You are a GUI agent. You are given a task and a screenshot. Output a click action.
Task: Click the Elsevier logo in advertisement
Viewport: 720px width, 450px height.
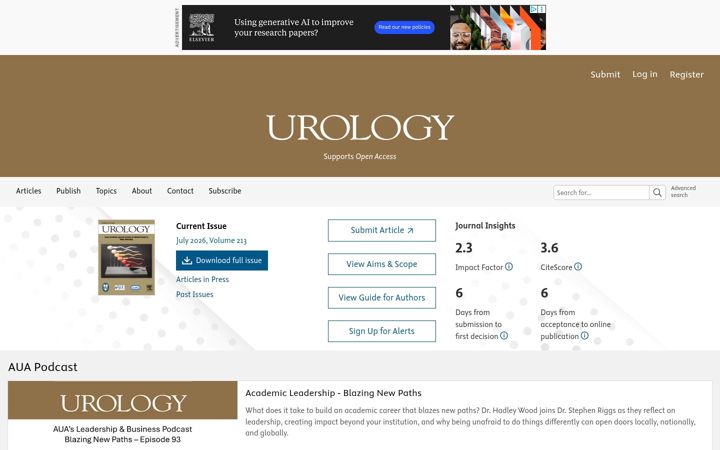(202, 28)
